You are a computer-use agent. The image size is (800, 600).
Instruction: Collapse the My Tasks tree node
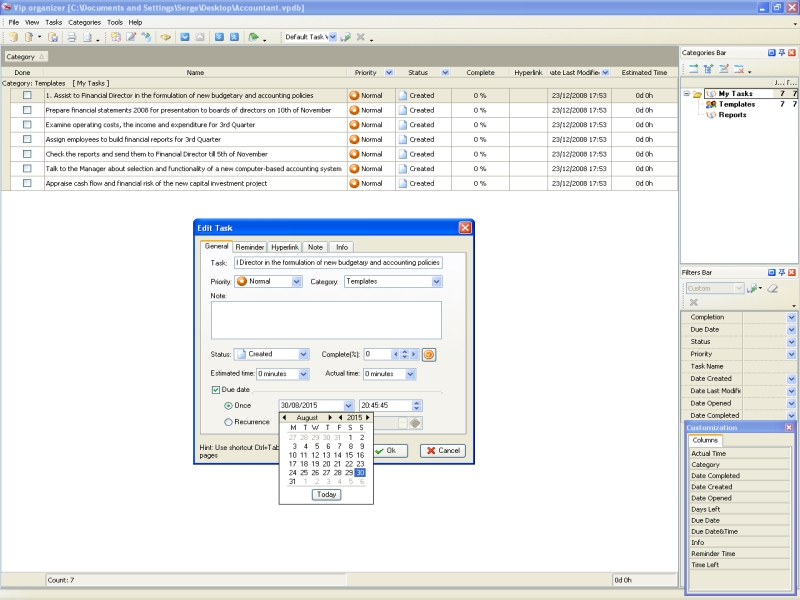687,94
